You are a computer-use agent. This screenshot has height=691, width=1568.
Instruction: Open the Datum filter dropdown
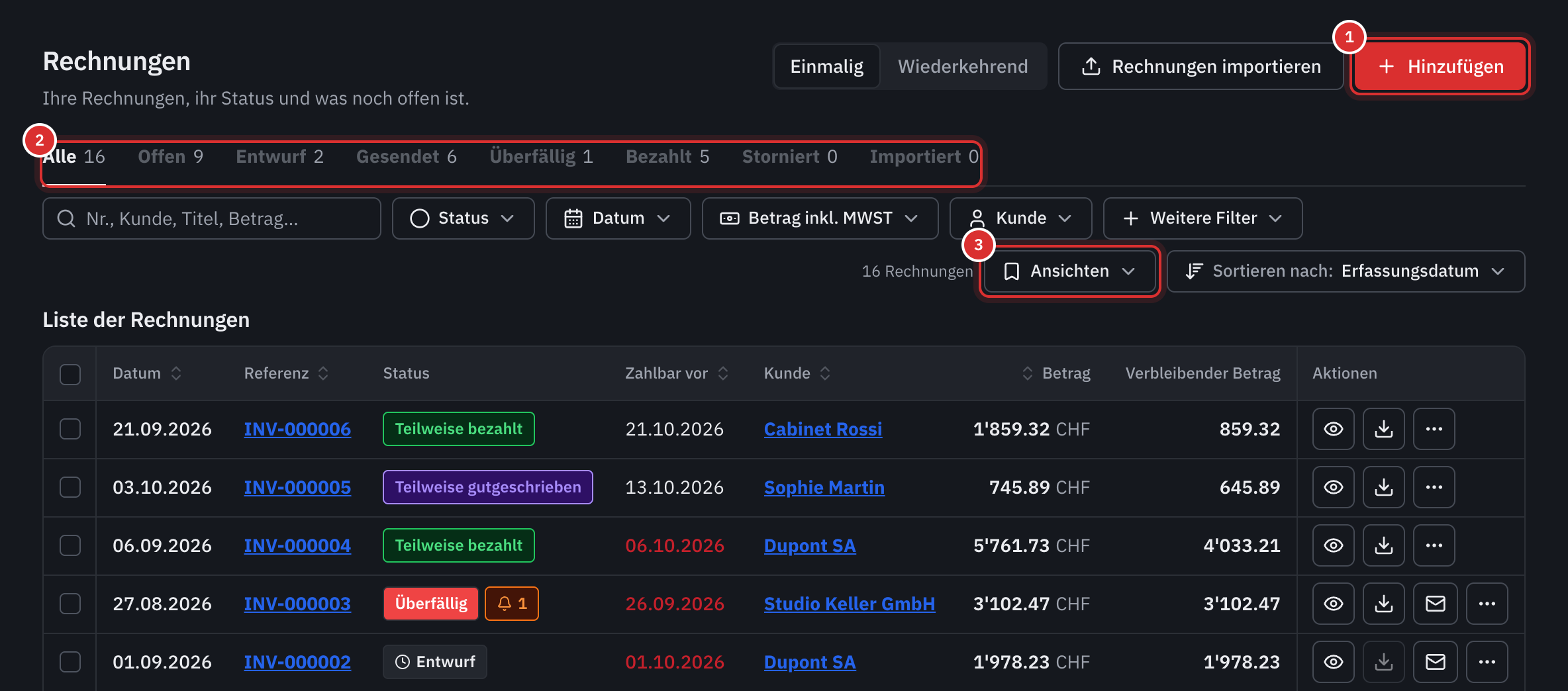[x=618, y=218]
